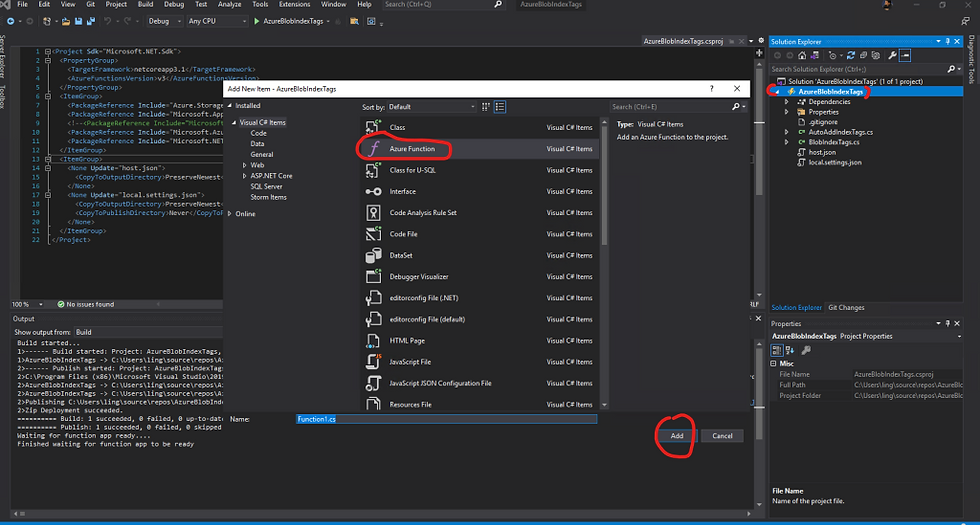Image resolution: width=980 pixels, height=525 pixels.
Task: Switch dialog to medium icons list view
Action: tap(500, 107)
